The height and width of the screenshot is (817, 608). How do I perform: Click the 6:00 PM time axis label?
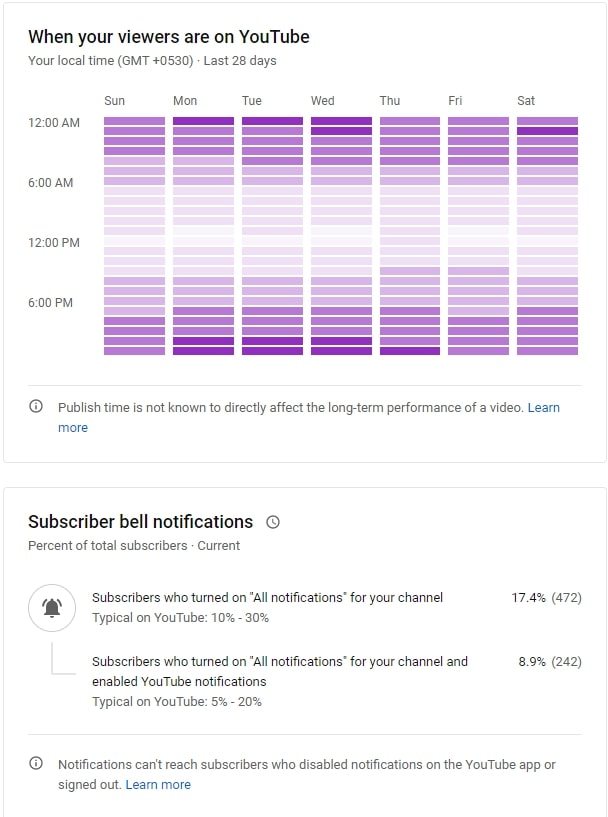tap(51, 303)
